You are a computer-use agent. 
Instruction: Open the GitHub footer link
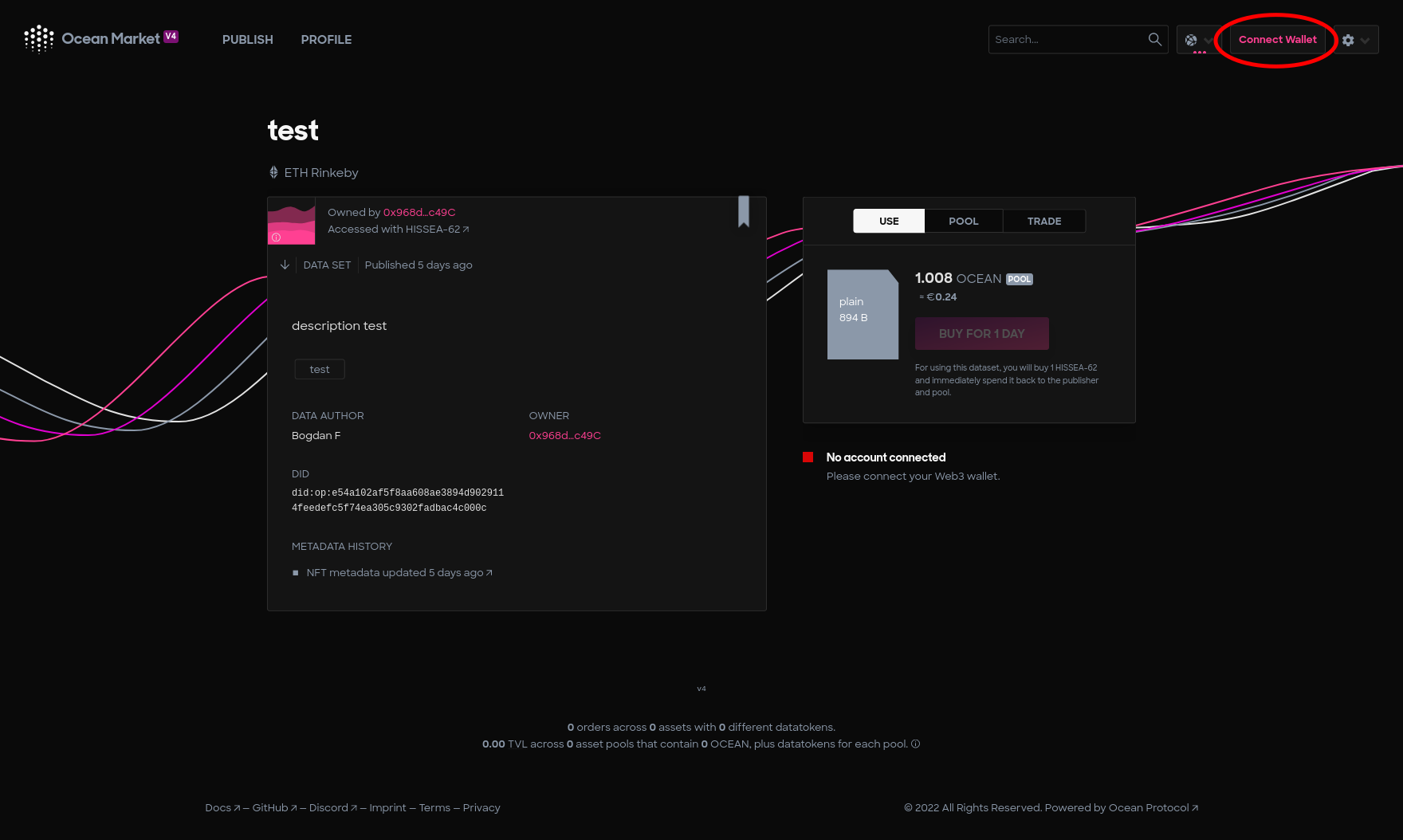click(274, 807)
